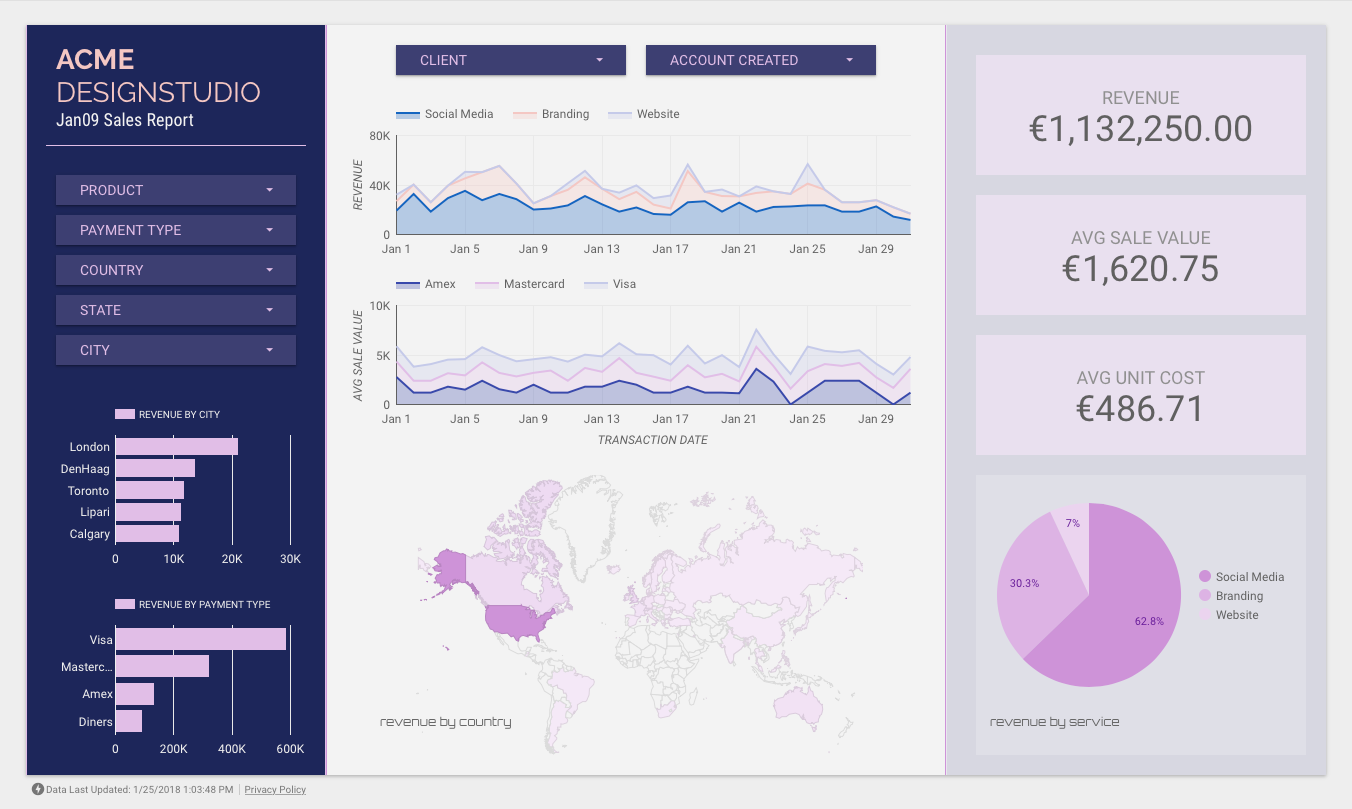Select the Website legend in revenue chart

(644, 114)
